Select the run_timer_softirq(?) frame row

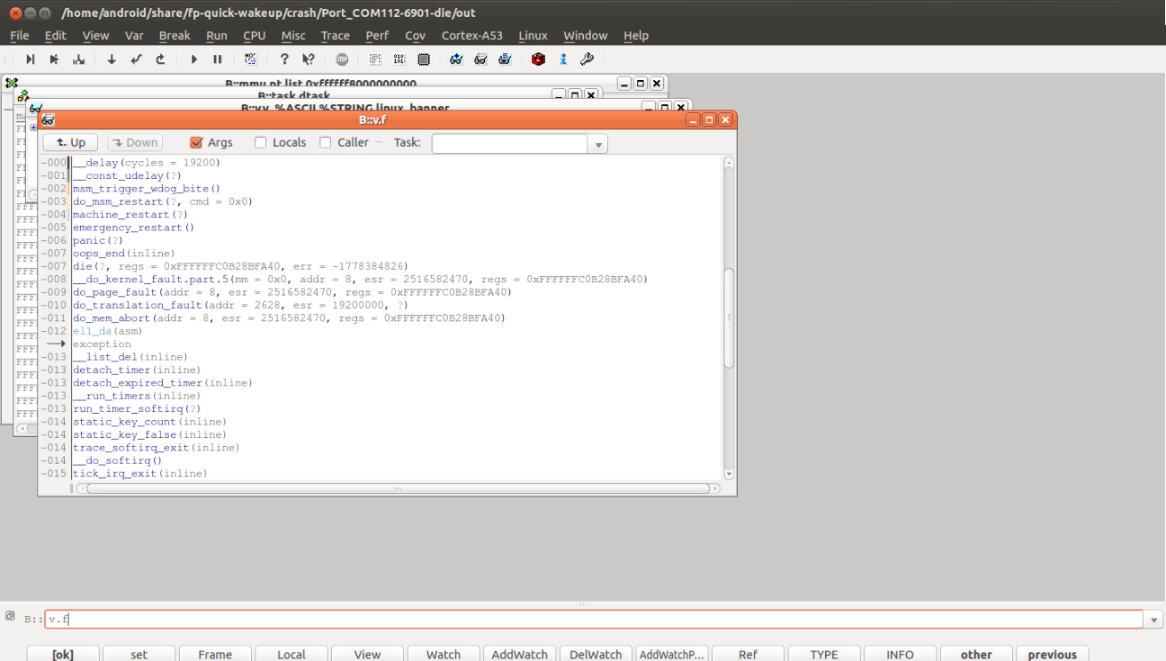[136, 408]
